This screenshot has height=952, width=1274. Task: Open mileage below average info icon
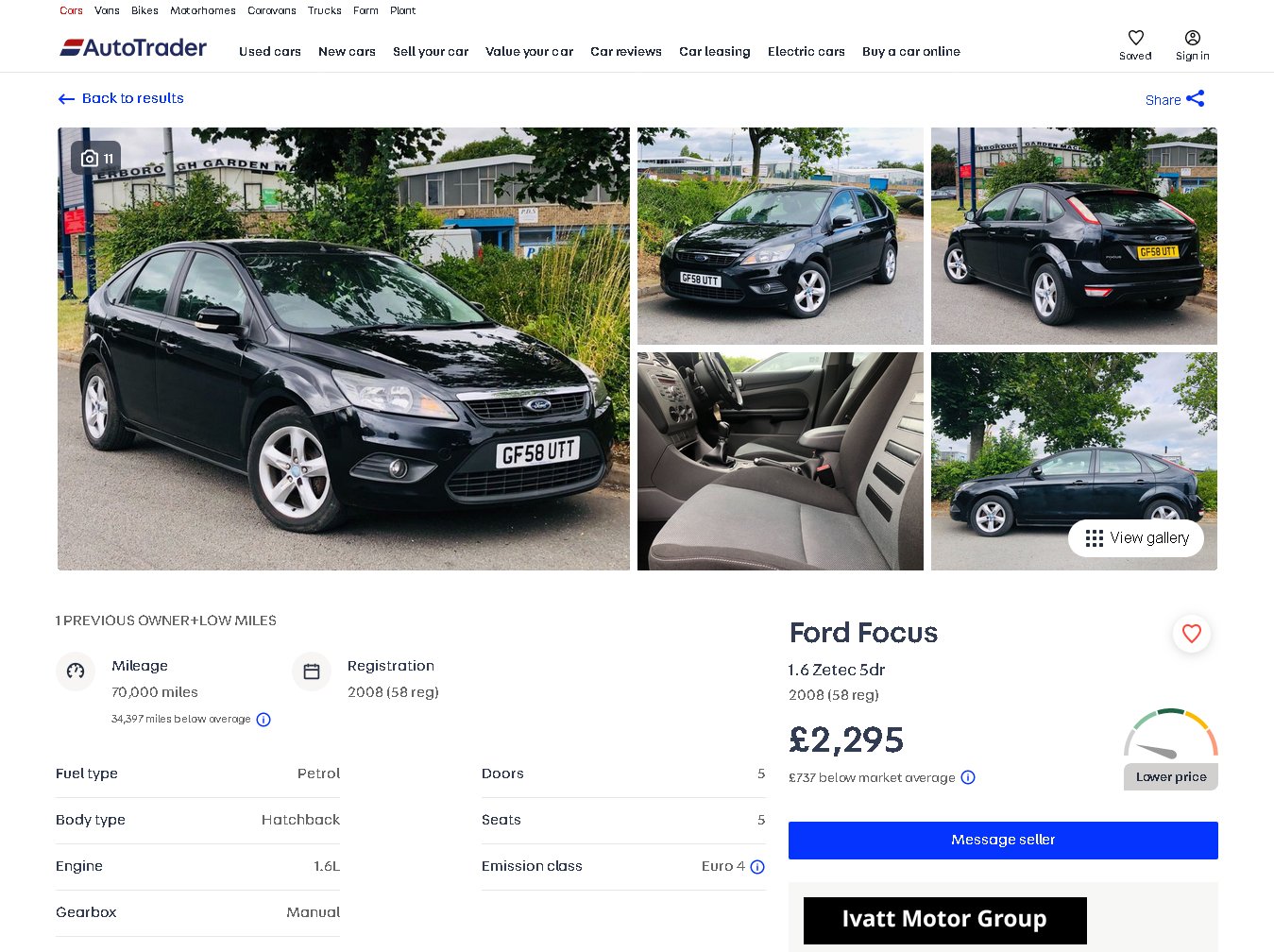pos(263,720)
